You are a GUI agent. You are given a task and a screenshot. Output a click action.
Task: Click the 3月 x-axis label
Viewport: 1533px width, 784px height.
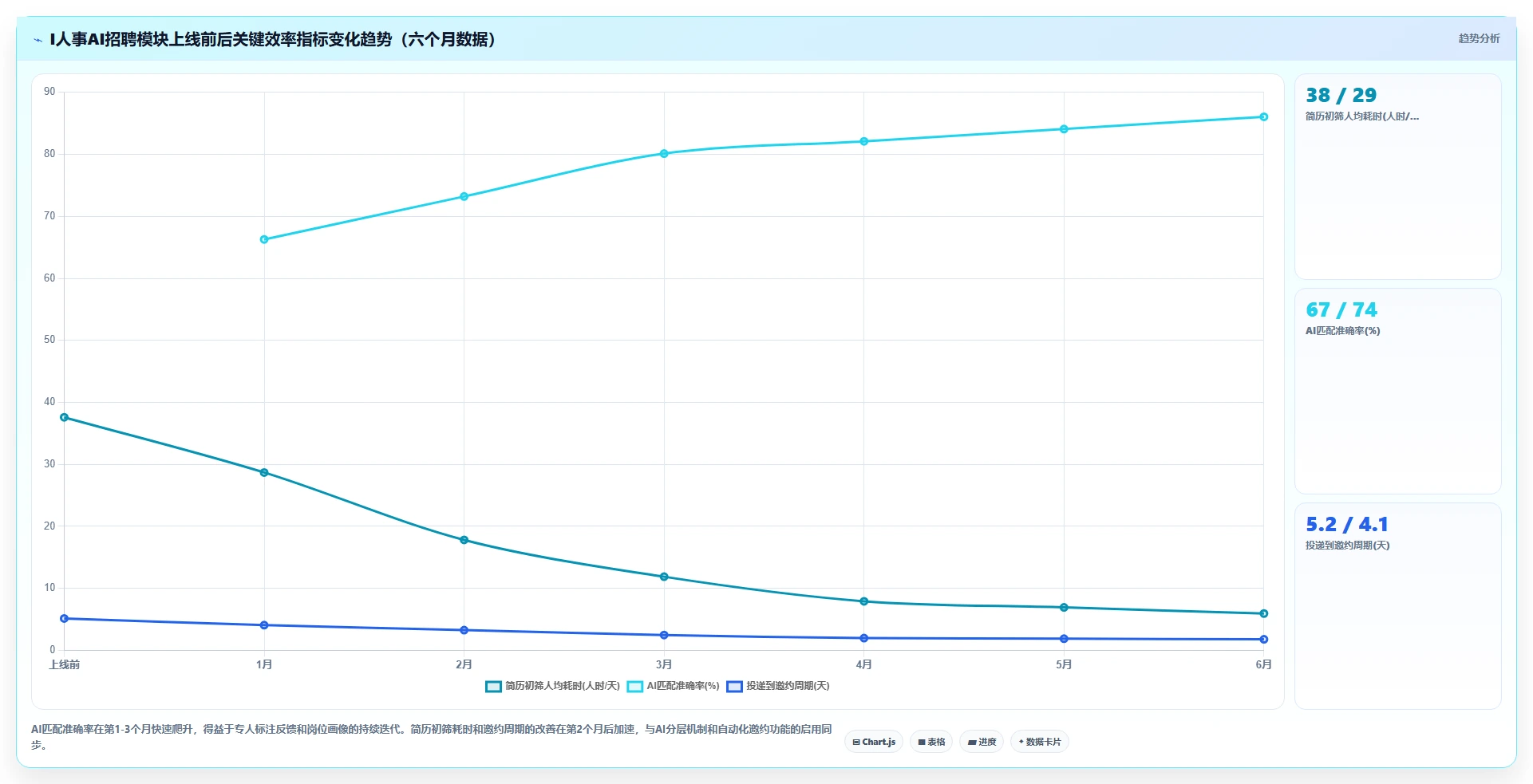pyautogui.click(x=664, y=664)
